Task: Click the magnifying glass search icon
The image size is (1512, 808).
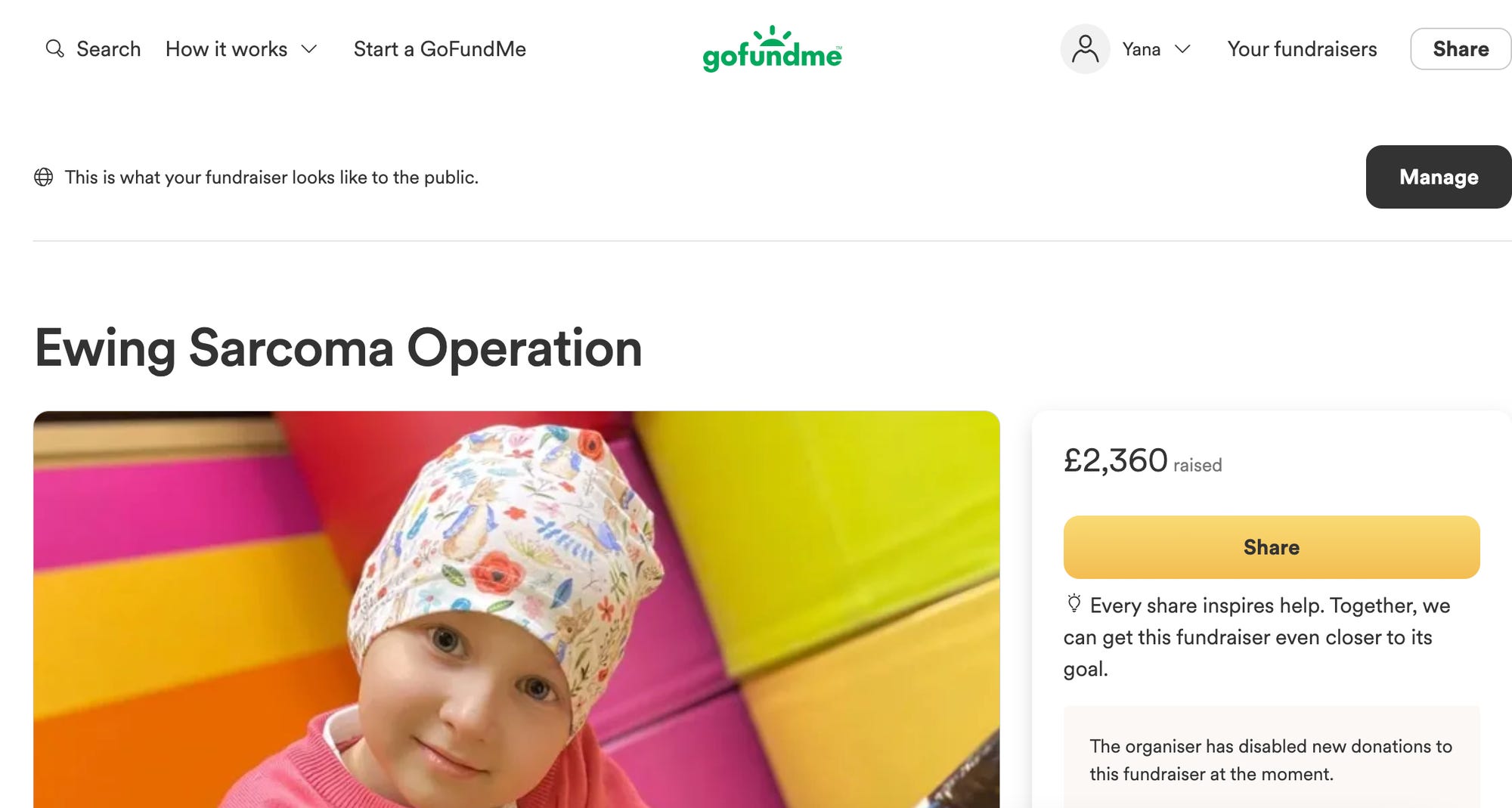Action: (x=54, y=48)
